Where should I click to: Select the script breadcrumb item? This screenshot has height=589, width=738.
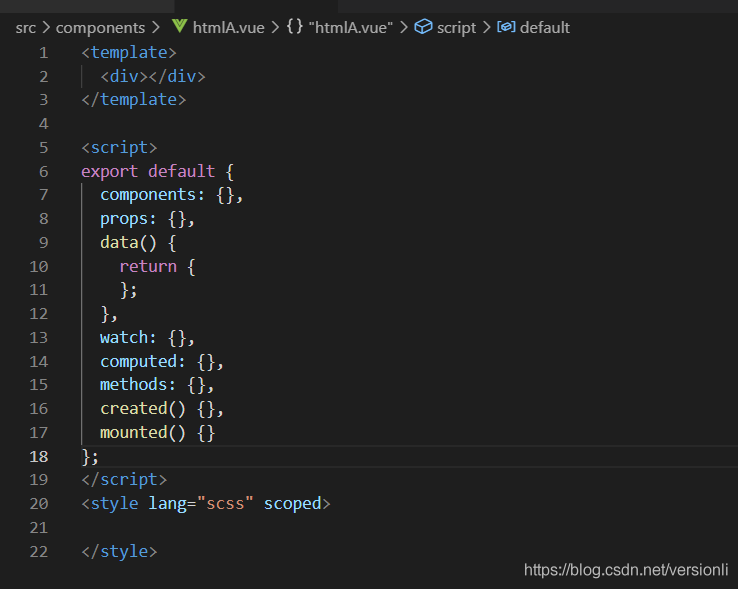(457, 28)
